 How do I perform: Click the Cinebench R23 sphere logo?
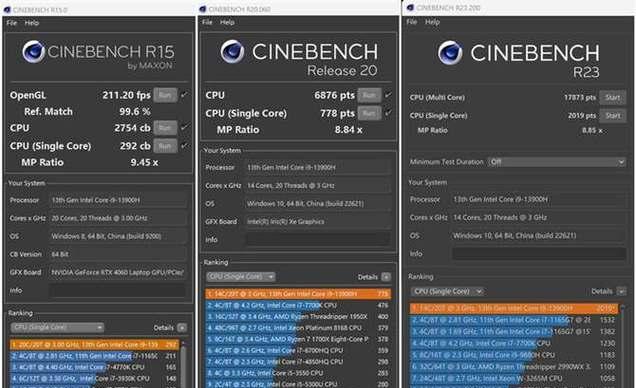[450, 53]
